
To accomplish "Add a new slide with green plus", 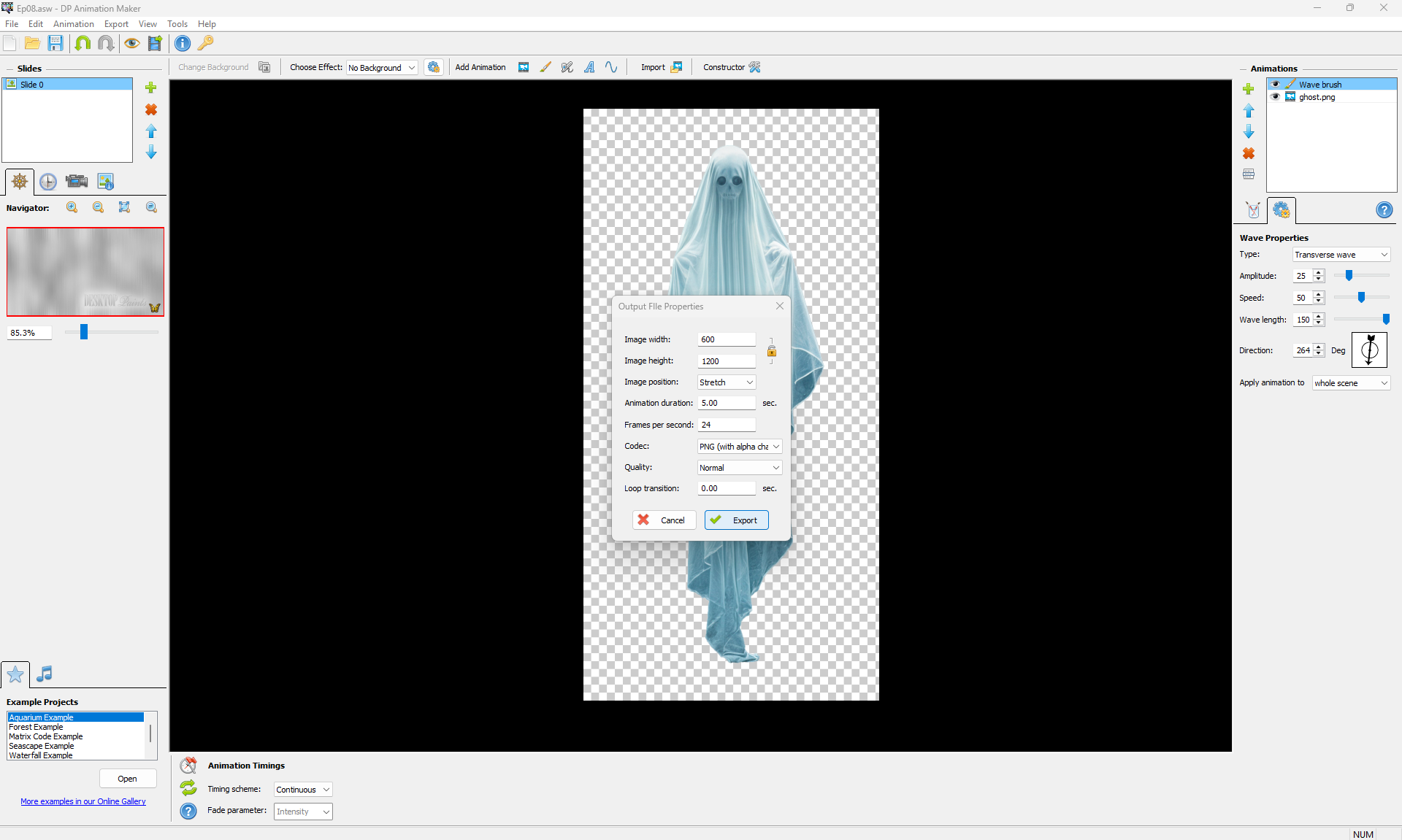I will pos(151,88).
